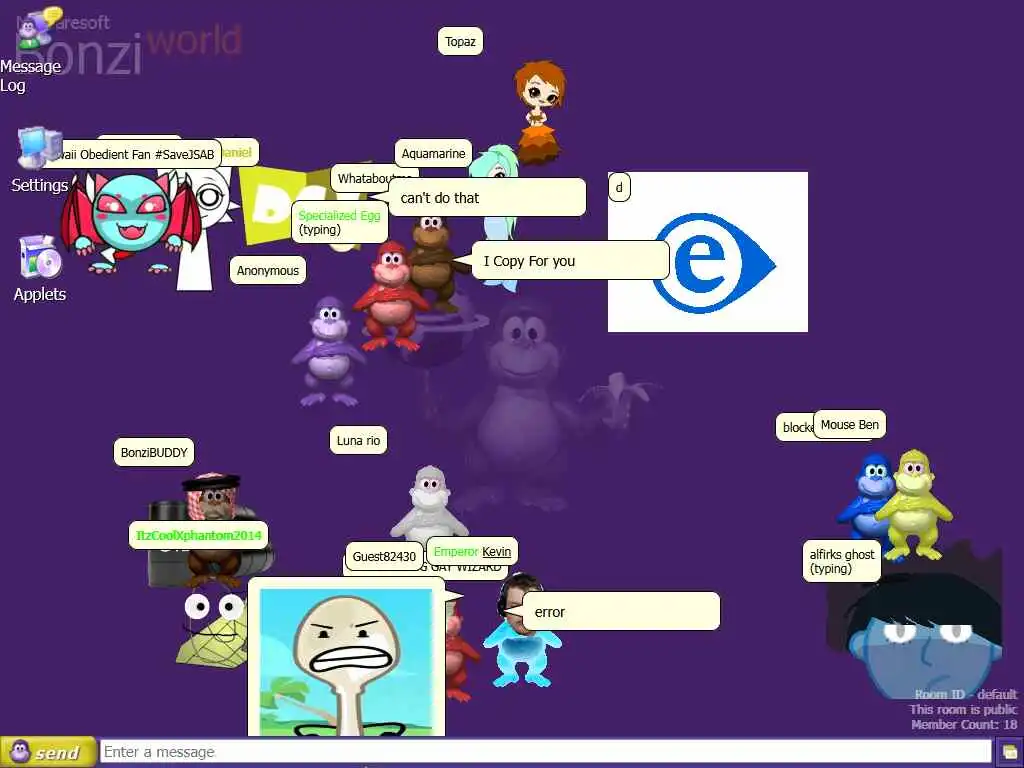1024x768 pixels.
Task: Click the white Bonzi avatar under Luna rio
Action: click(429, 503)
